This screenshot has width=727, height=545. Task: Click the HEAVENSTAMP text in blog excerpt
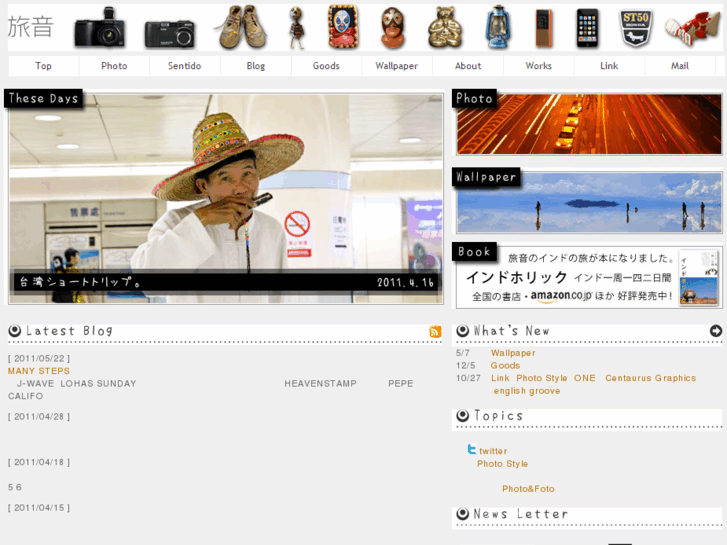point(320,384)
